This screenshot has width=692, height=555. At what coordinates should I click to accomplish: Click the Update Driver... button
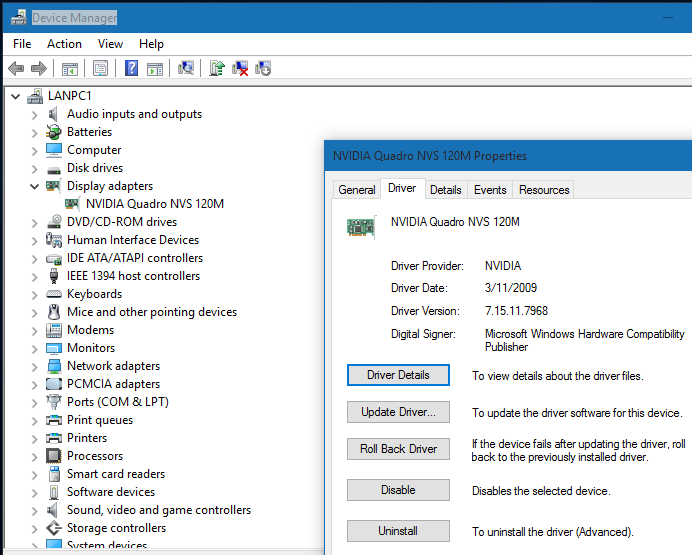point(398,412)
